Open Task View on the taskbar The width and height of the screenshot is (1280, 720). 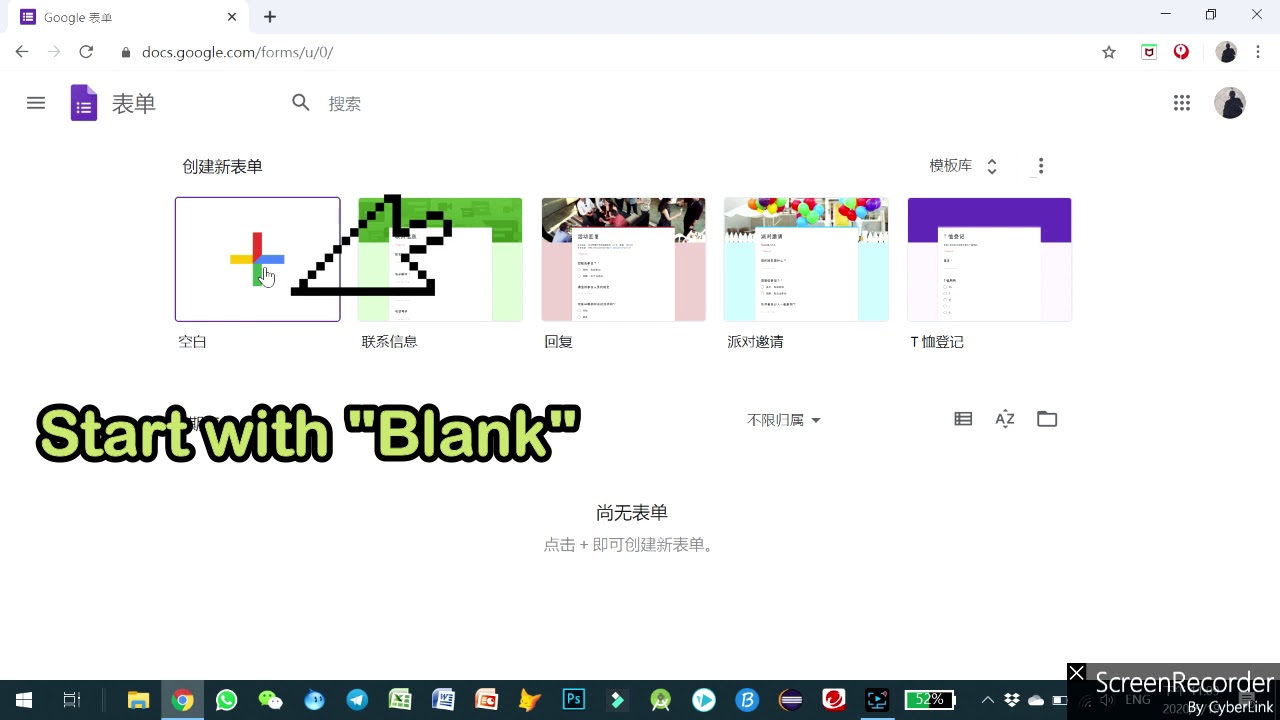[x=72, y=700]
